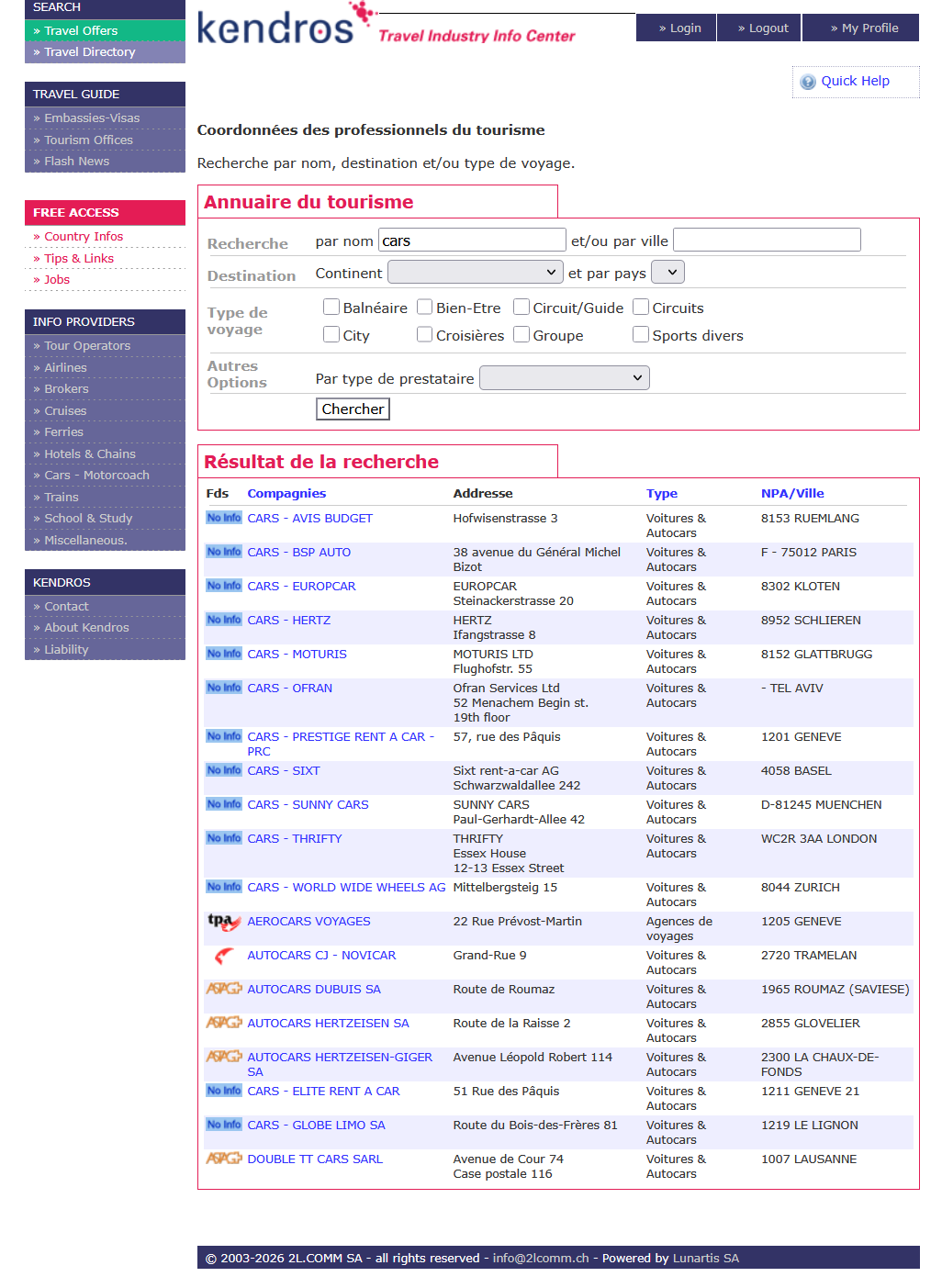Open Country Infos under Free Access
The width and height of the screenshot is (942, 1288).
(x=84, y=236)
